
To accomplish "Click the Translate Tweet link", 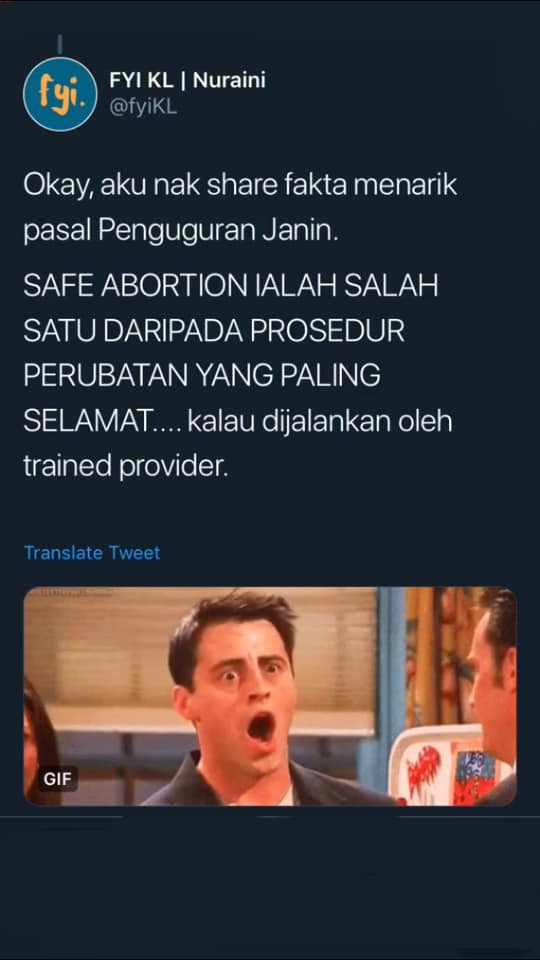I will 92,552.
